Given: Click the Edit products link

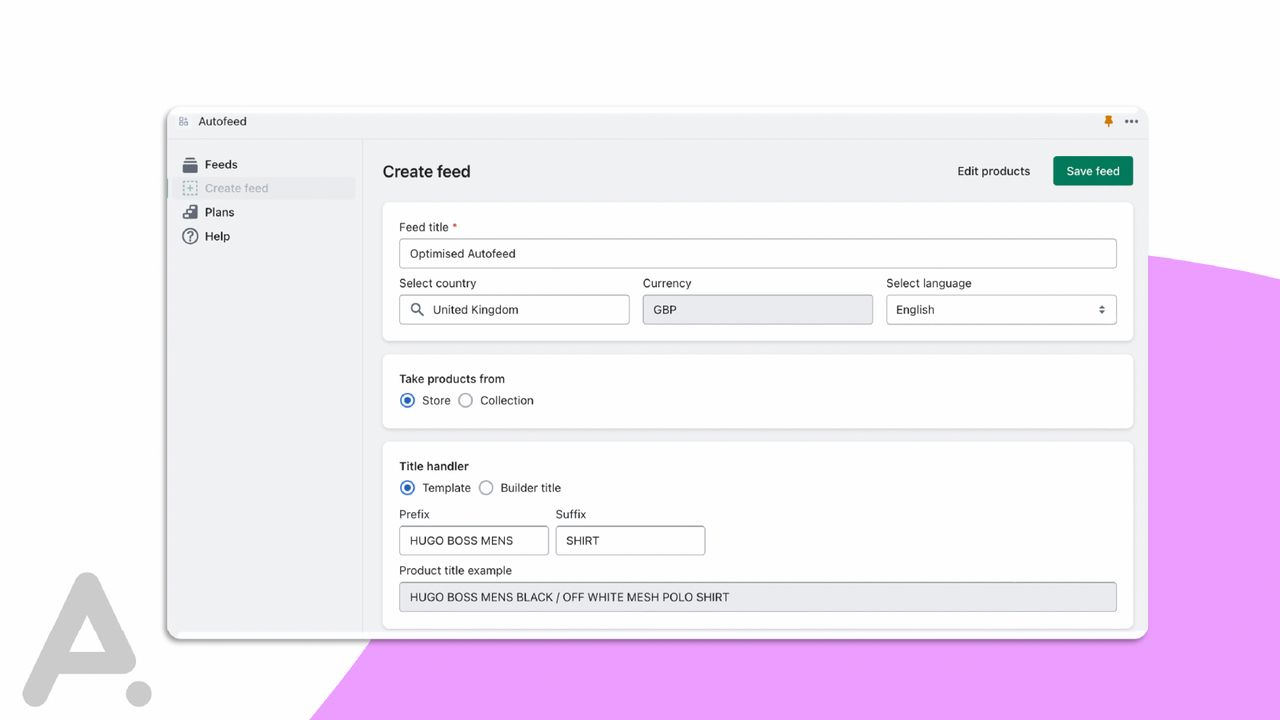Looking at the screenshot, I should pyautogui.click(x=993, y=171).
